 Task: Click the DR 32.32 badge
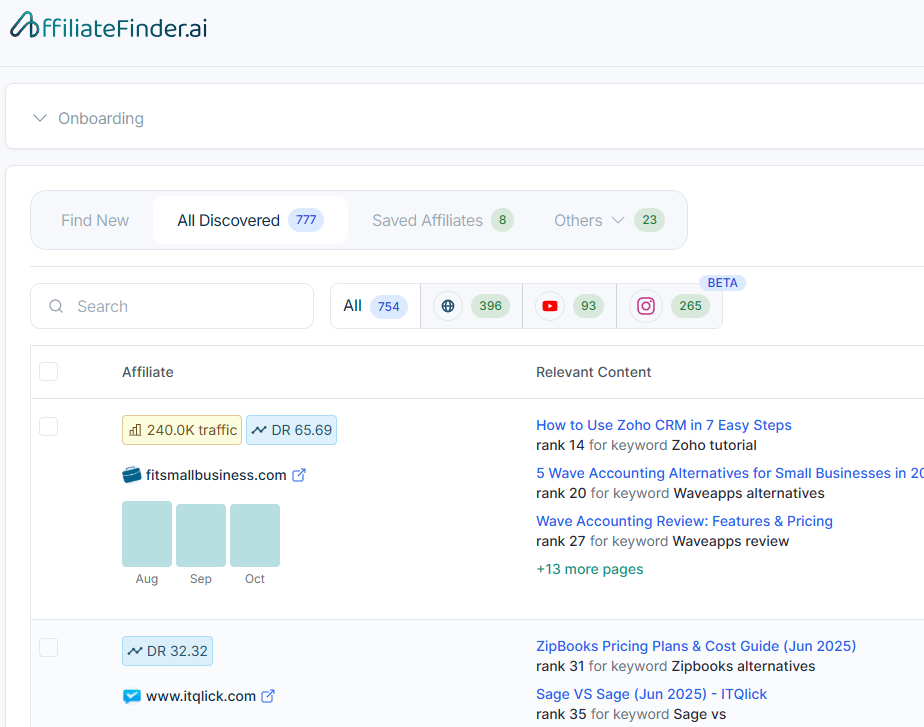[x=167, y=651]
